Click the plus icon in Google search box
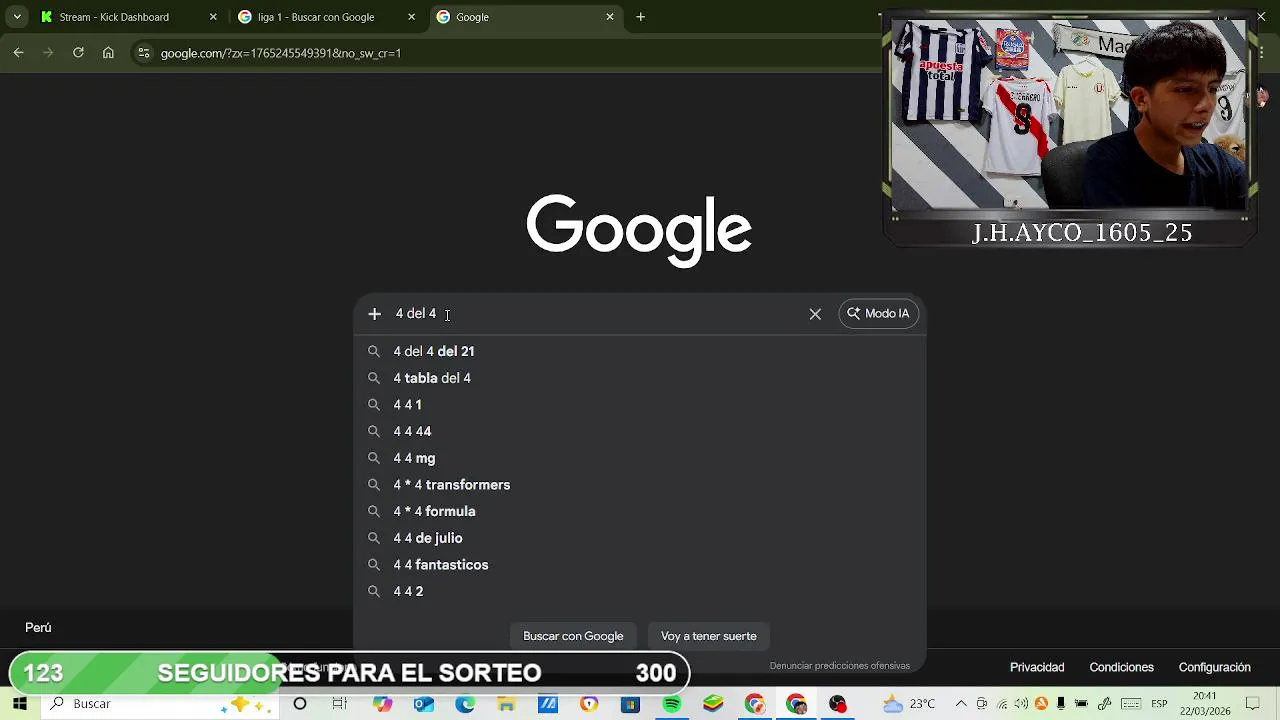1280x720 pixels. tap(374, 314)
